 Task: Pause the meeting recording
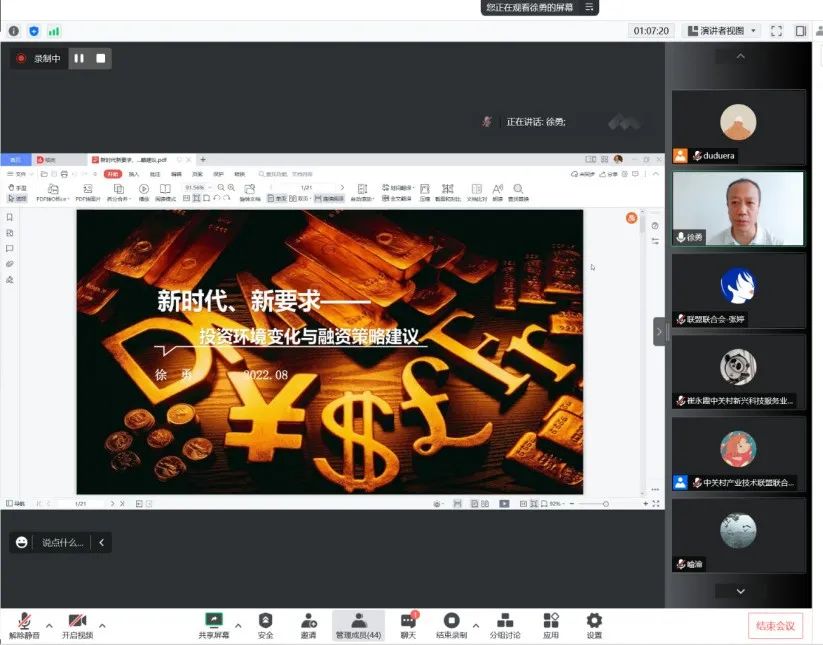(79, 59)
